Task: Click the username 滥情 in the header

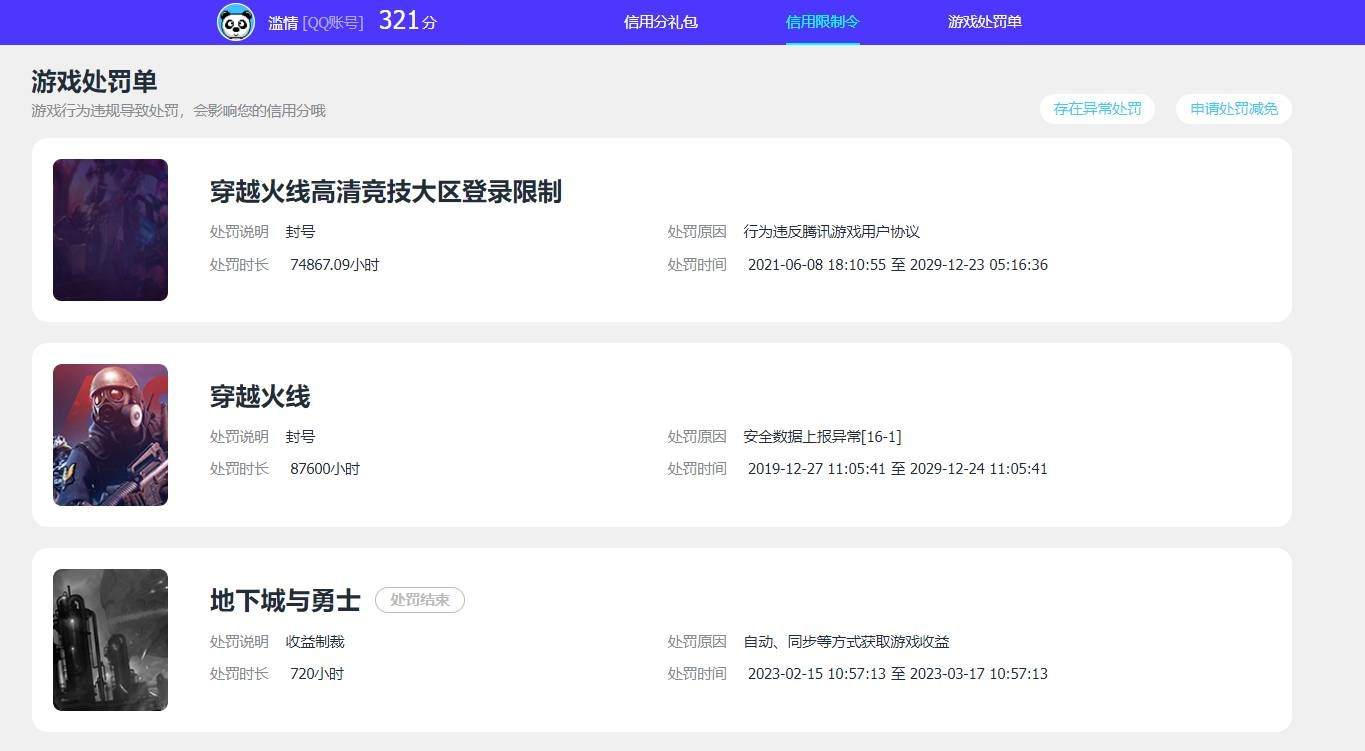Action: [x=283, y=23]
